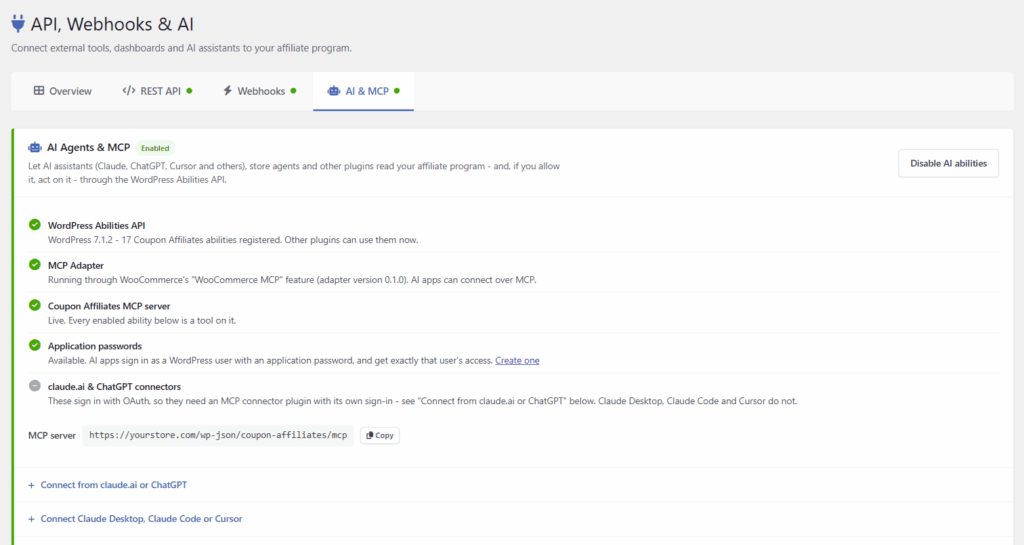Copy the MCP server URL
The width and height of the screenshot is (1024, 545).
pyautogui.click(x=379, y=435)
